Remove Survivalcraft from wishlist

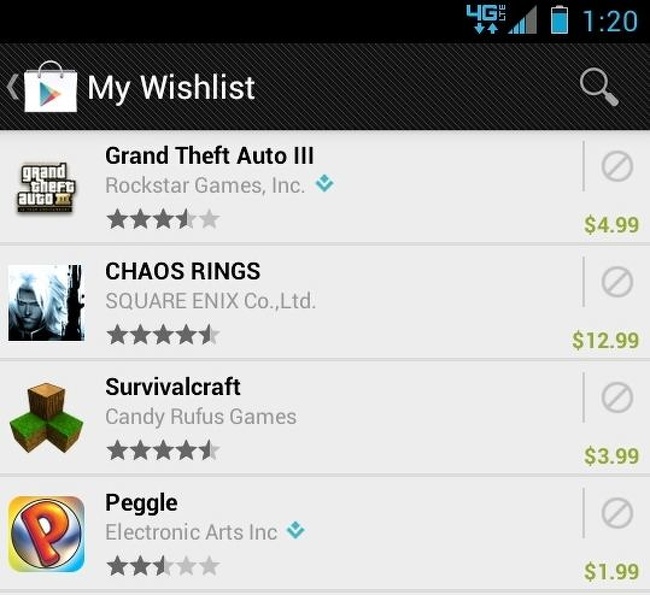[x=617, y=397]
